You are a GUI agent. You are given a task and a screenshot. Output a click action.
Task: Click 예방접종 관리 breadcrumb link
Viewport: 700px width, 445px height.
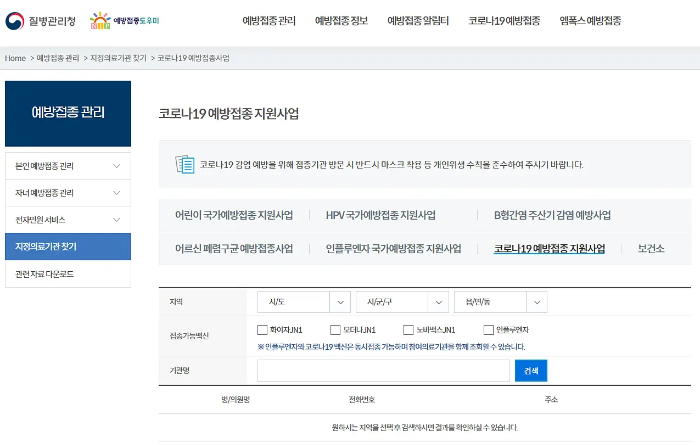pos(58,58)
